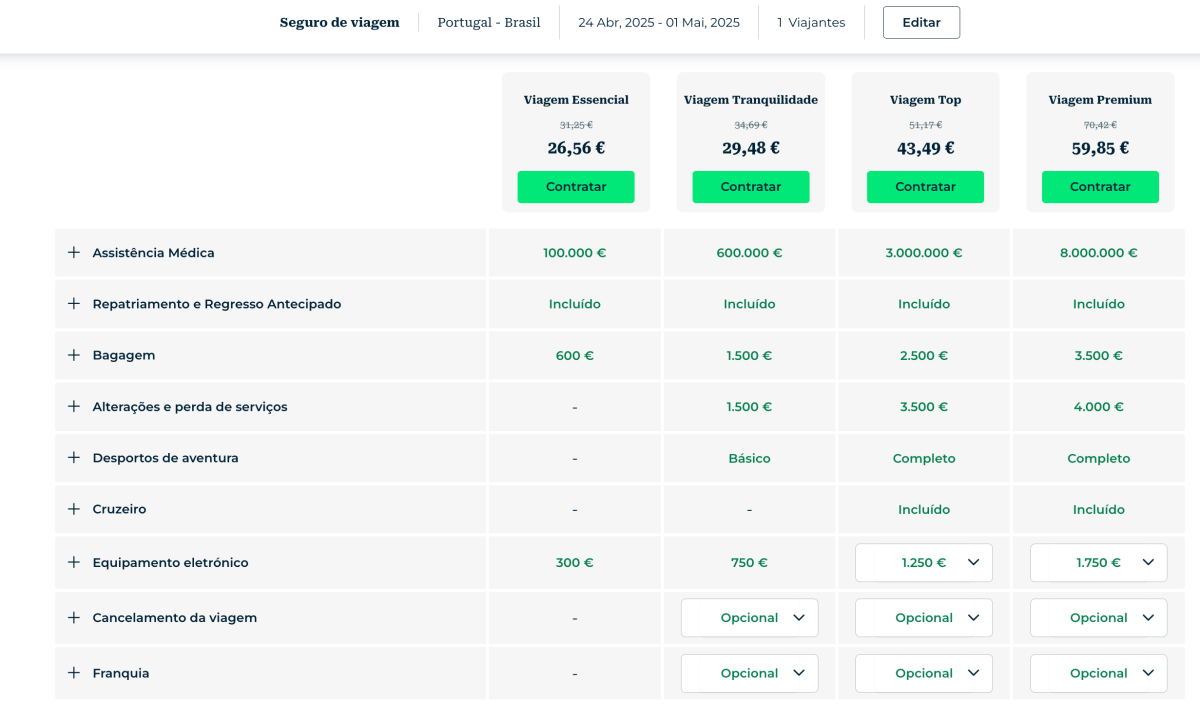Click the Equipamento eletrónico label
1200x718 pixels.
(x=170, y=563)
